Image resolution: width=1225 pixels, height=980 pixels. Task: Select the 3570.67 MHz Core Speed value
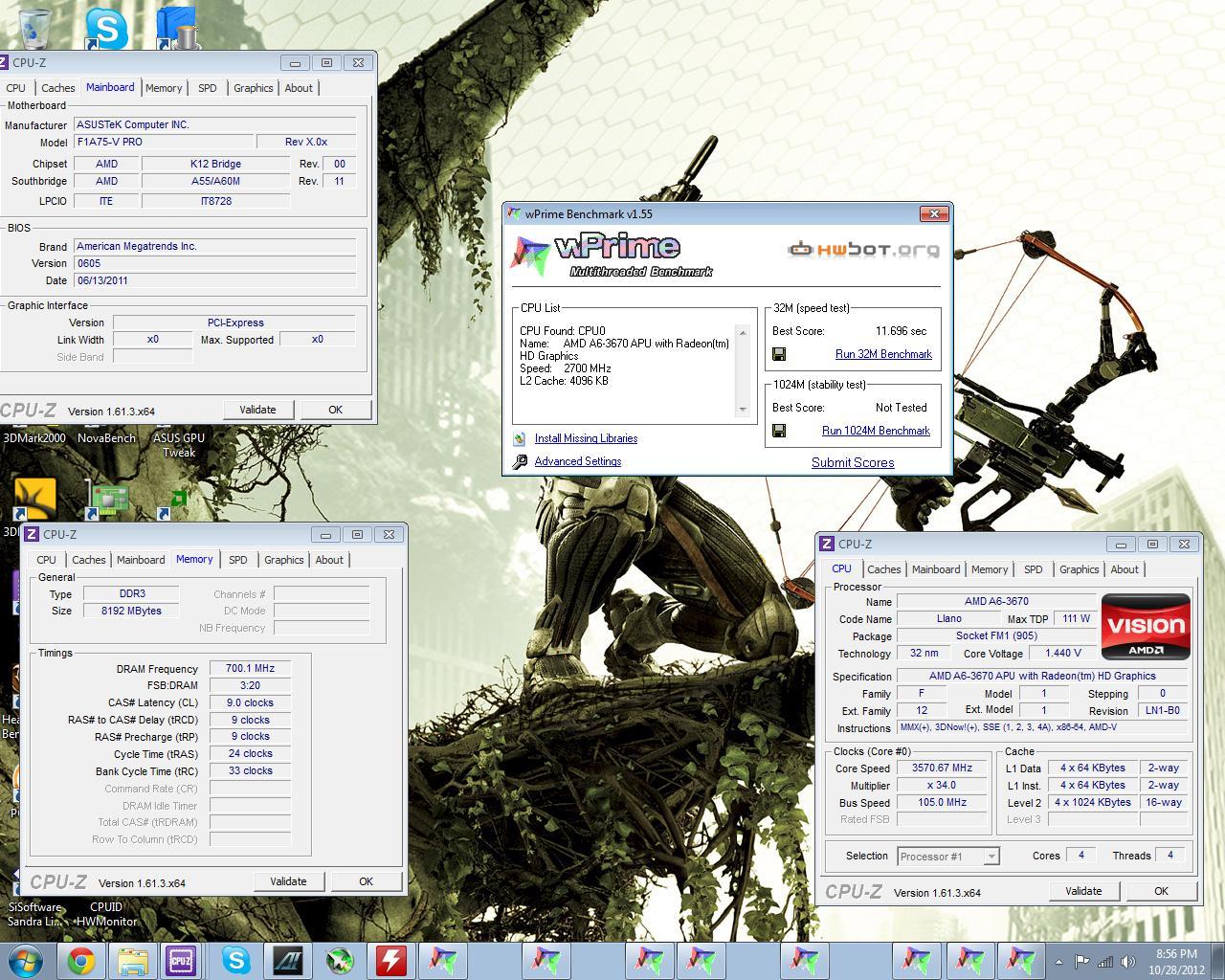942,768
